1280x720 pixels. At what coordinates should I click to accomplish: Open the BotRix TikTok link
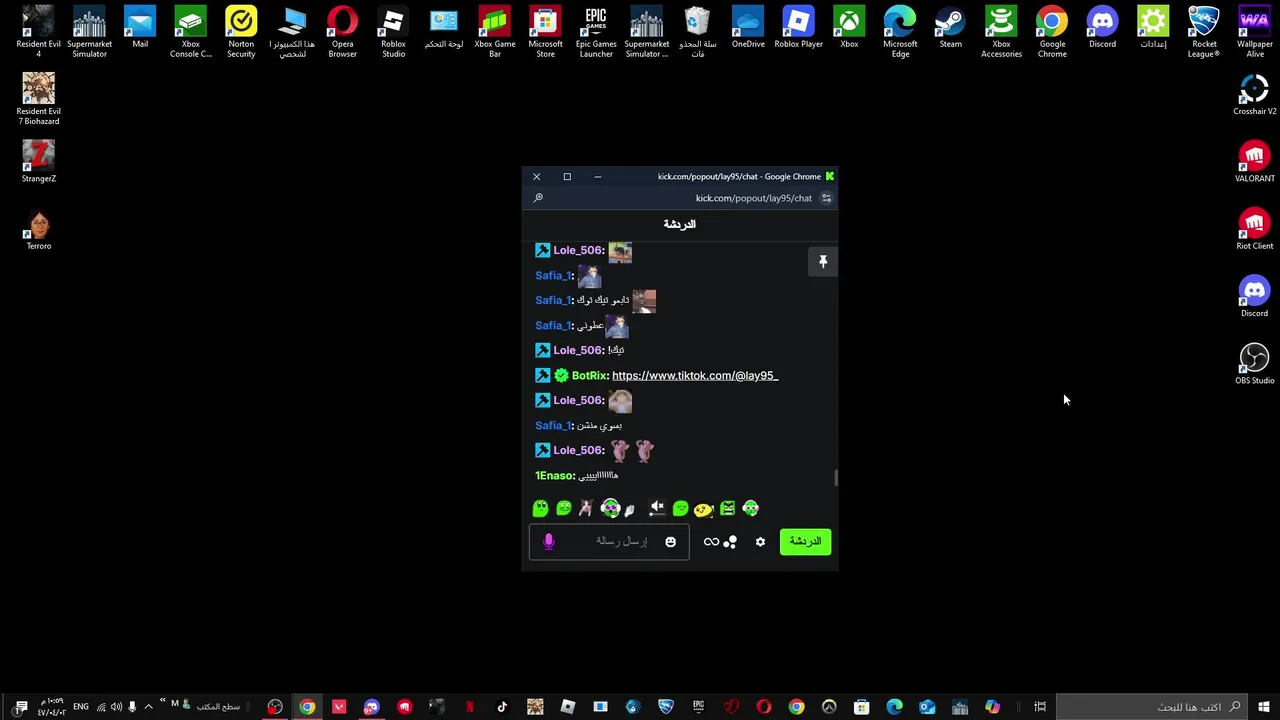pos(695,376)
